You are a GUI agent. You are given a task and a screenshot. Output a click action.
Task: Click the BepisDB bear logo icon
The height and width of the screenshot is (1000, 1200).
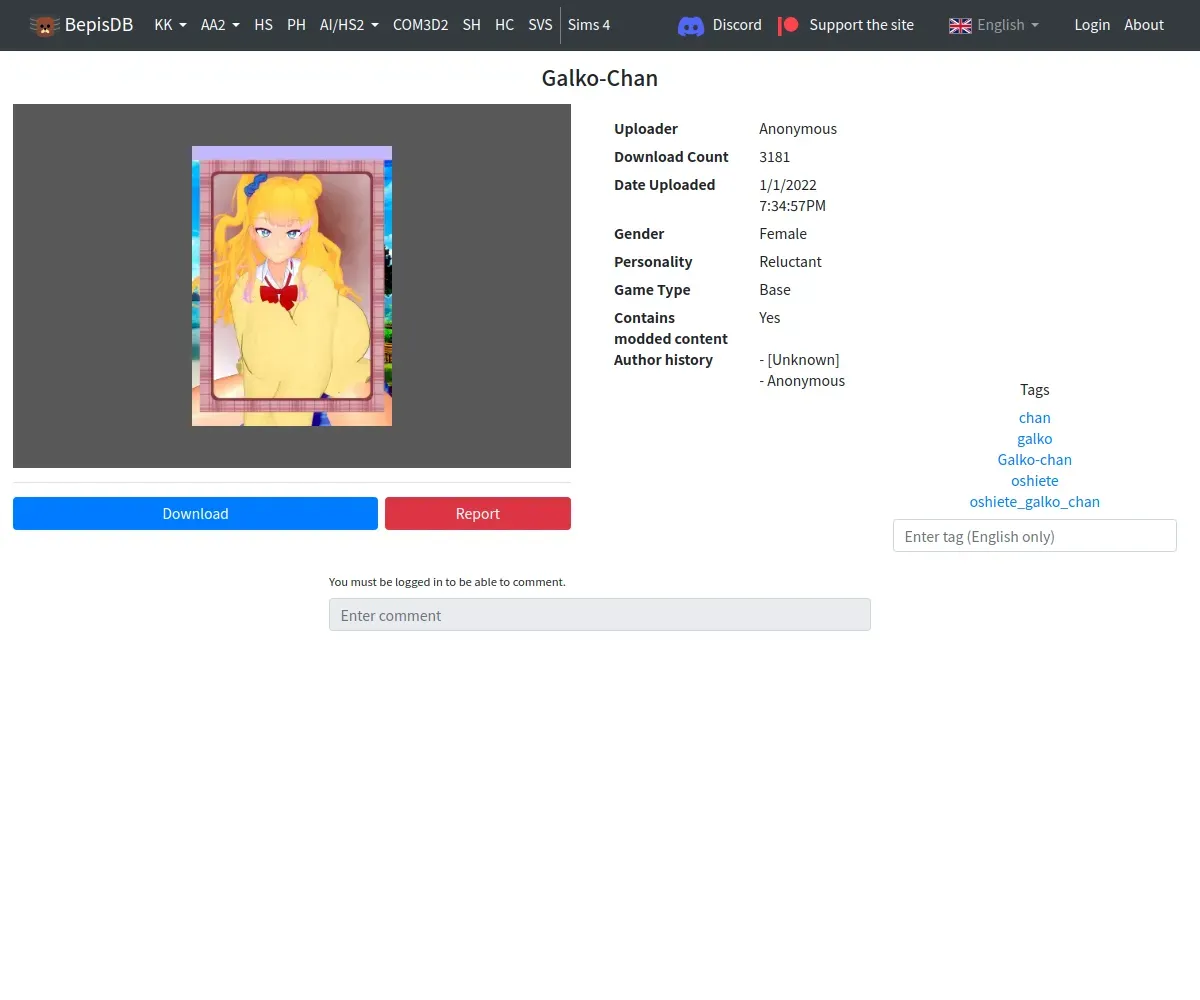44,25
